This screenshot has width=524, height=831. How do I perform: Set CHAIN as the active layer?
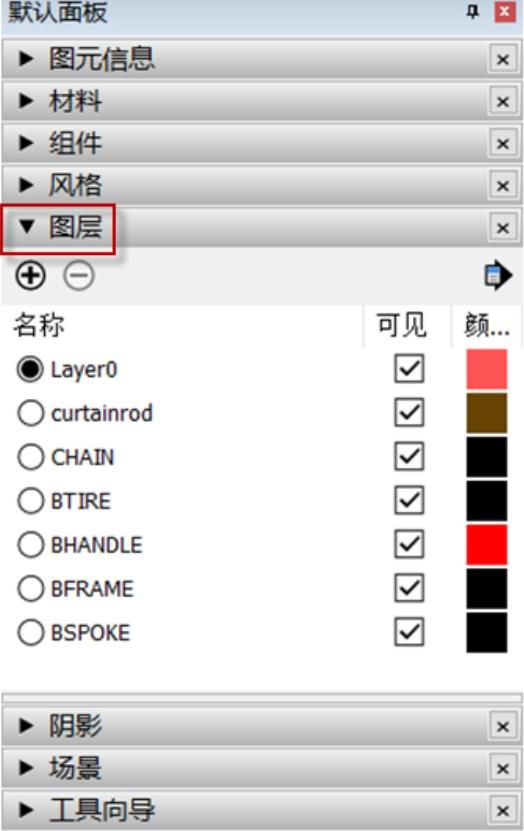tap(30, 457)
